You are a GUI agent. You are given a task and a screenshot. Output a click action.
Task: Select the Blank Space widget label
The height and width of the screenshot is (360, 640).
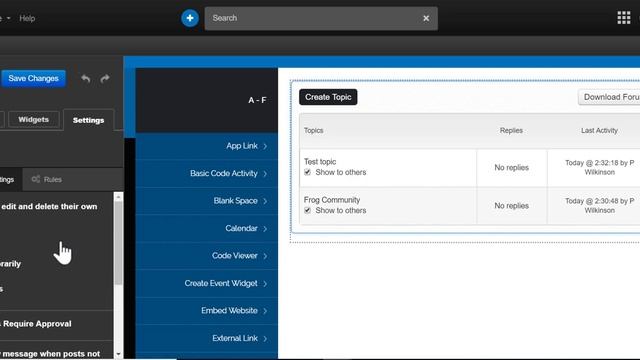(236, 201)
